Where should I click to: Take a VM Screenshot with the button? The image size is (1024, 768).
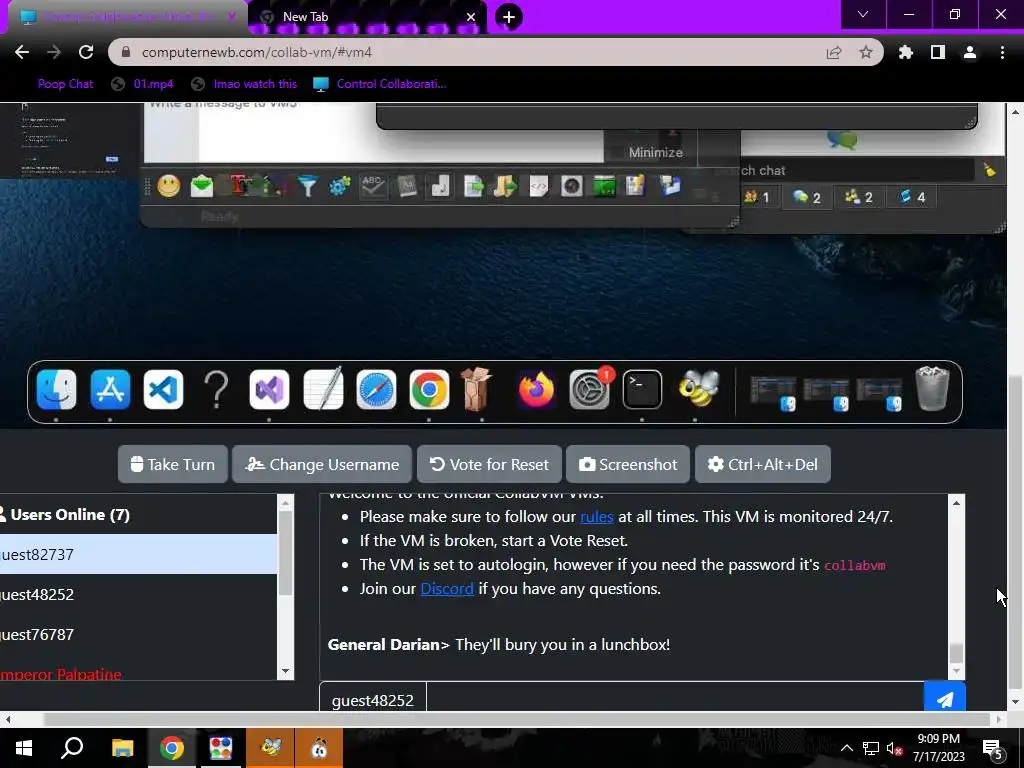(628, 464)
